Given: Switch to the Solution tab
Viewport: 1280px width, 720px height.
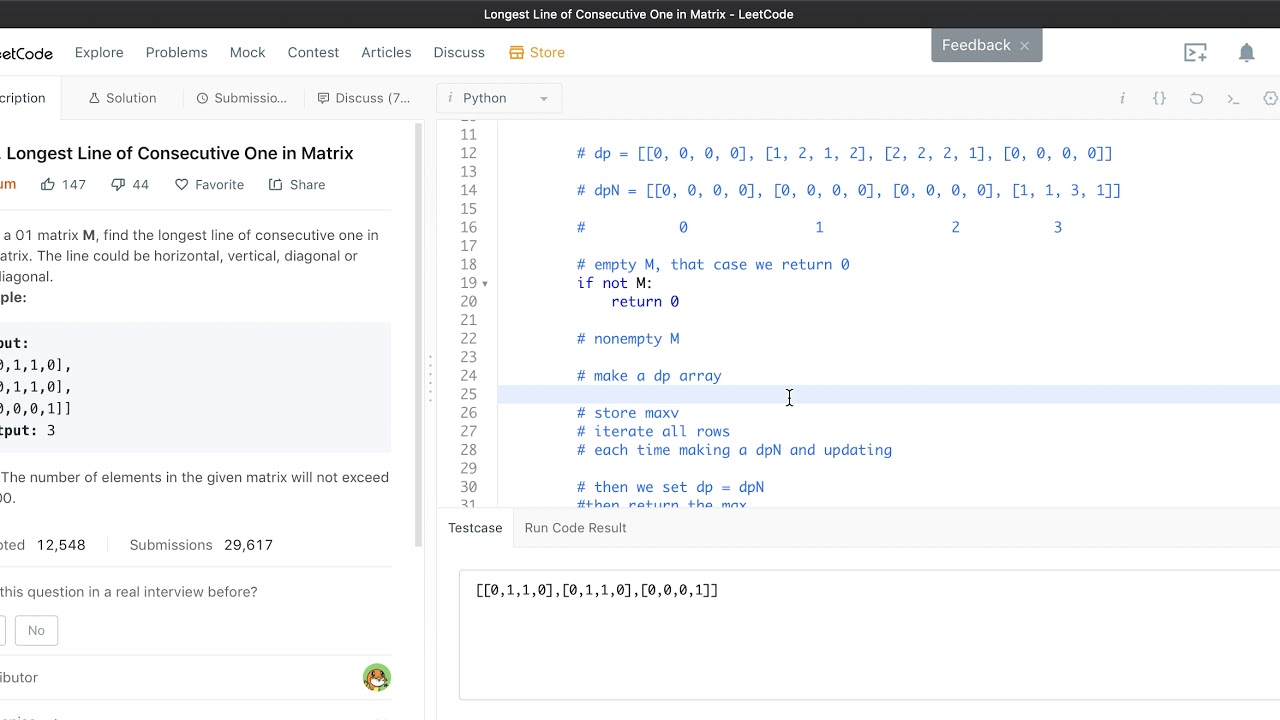Looking at the screenshot, I should (x=122, y=98).
